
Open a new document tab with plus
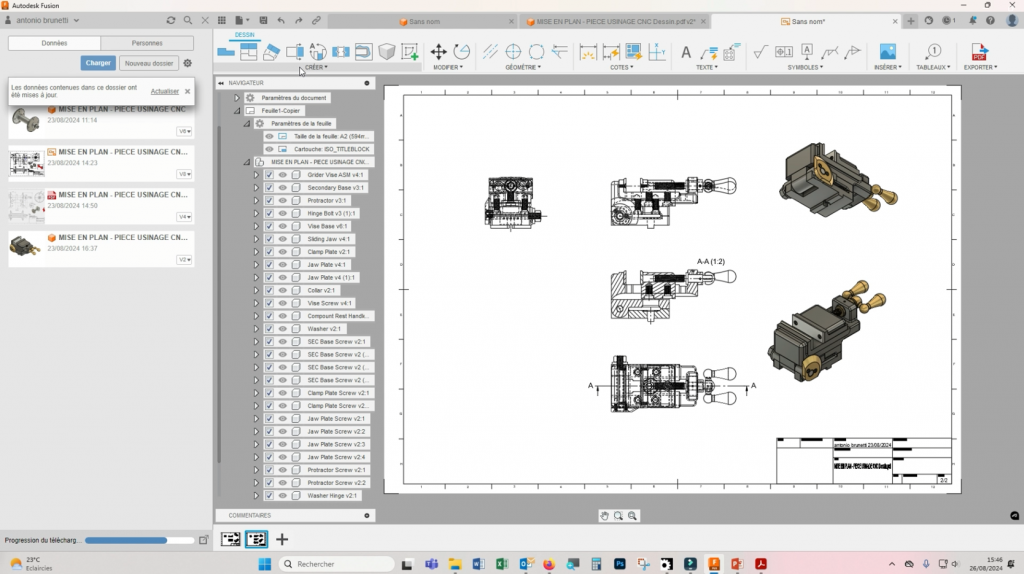pos(910,21)
